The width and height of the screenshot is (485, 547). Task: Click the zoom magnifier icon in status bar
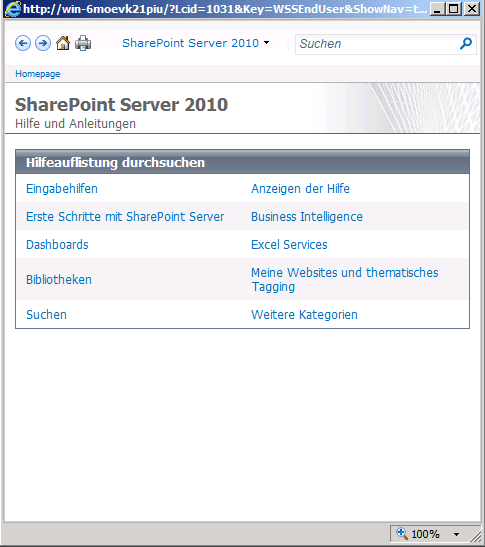(402, 533)
